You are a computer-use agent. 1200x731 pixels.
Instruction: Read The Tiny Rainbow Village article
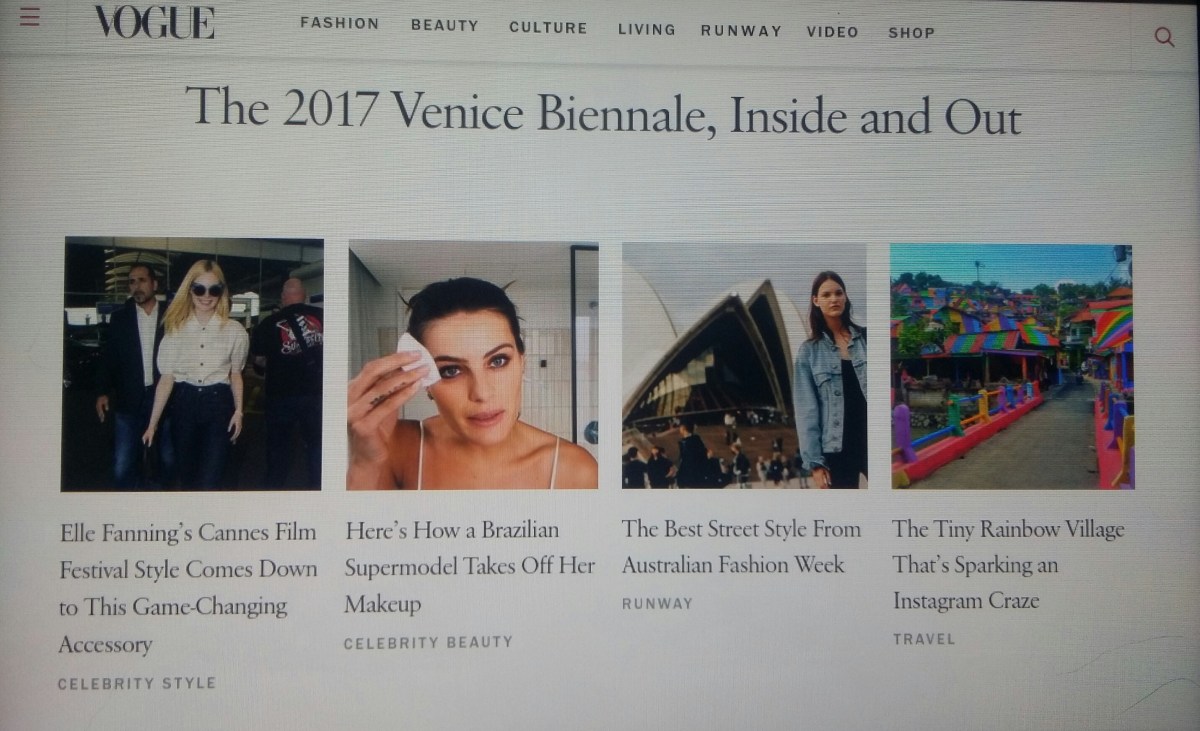point(1008,564)
